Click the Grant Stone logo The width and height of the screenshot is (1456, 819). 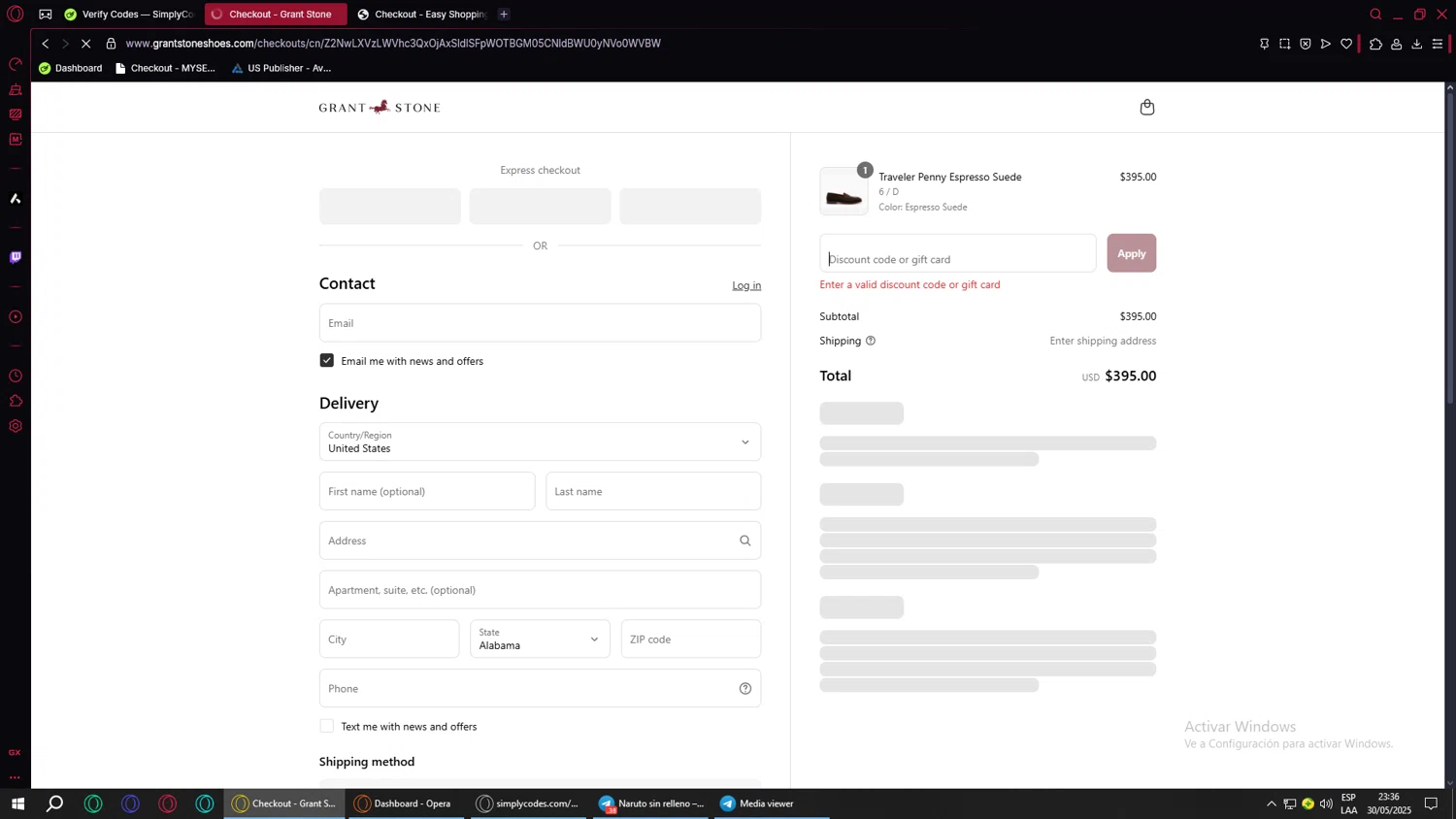(380, 107)
